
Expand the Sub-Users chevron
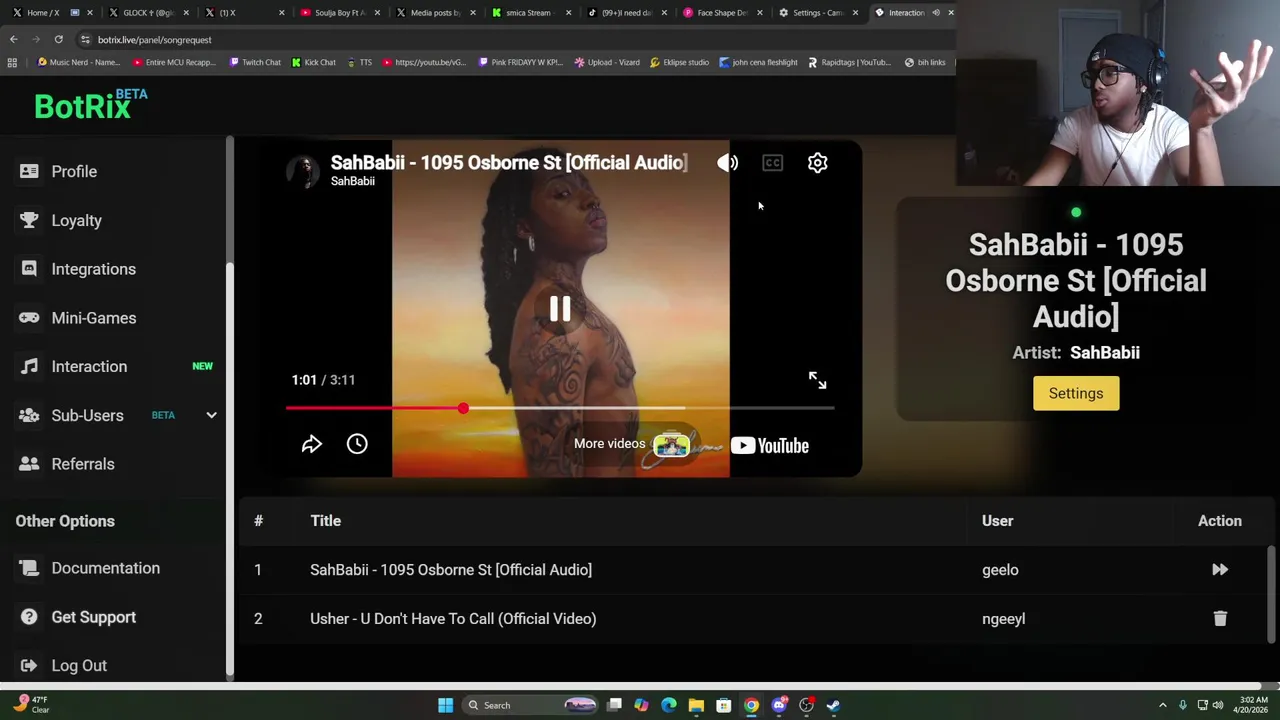(211, 415)
